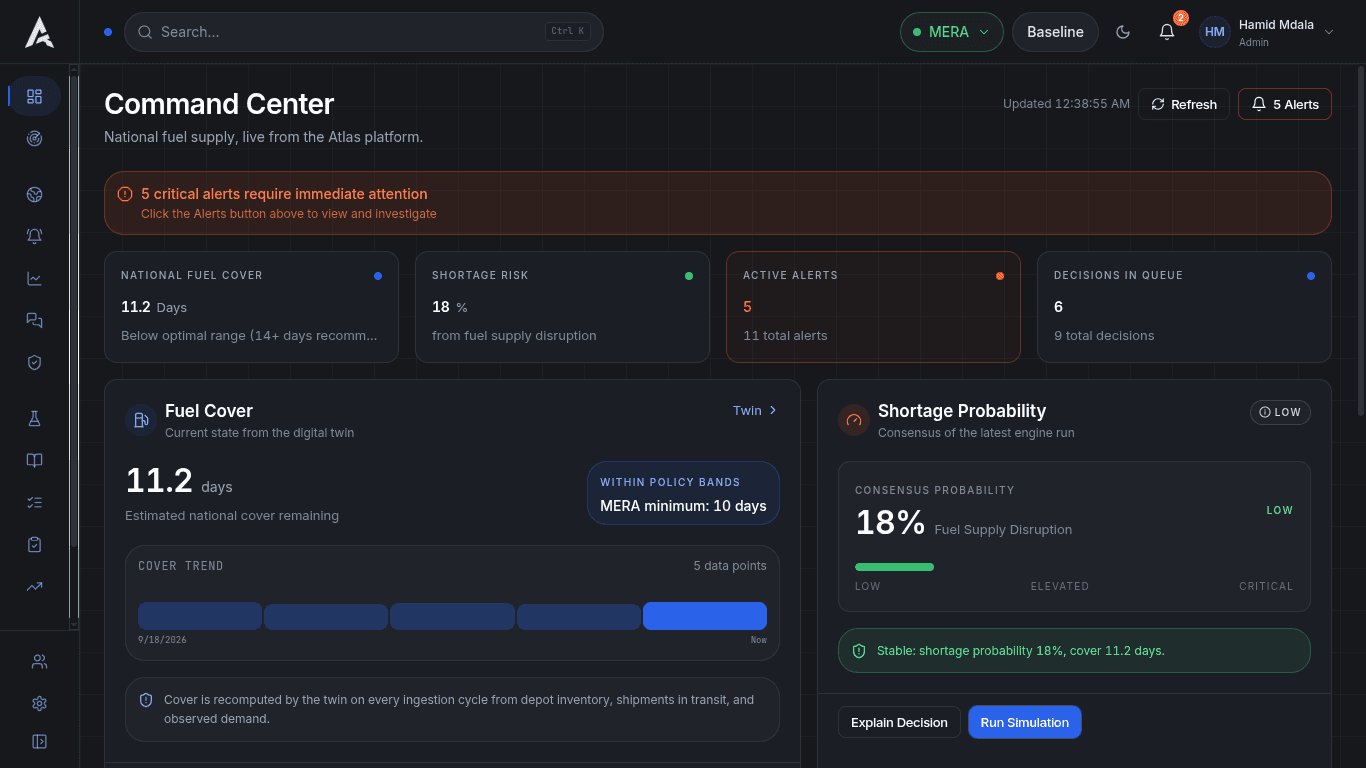
Task: Click the National Fuel Cover card
Action: point(251,306)
